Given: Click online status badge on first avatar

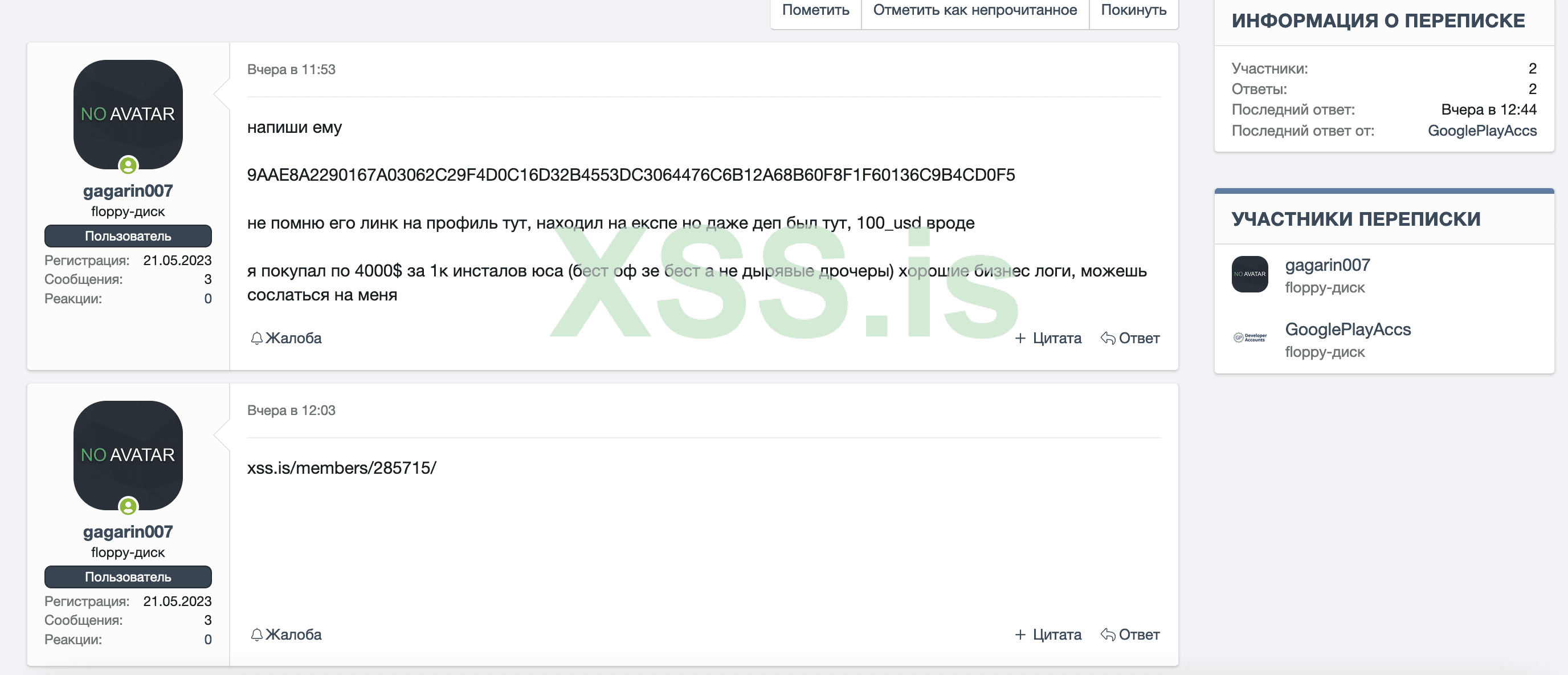Looking at the screenshot, I should tap(128, 165).
